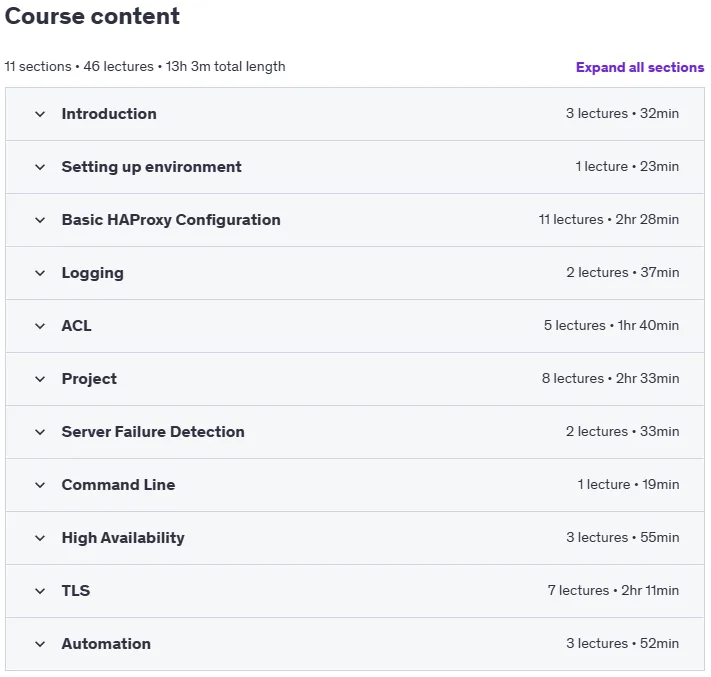Toggle Server Failure Detection chevron
This screenshot has width=711, height=677.
(40, 432)
